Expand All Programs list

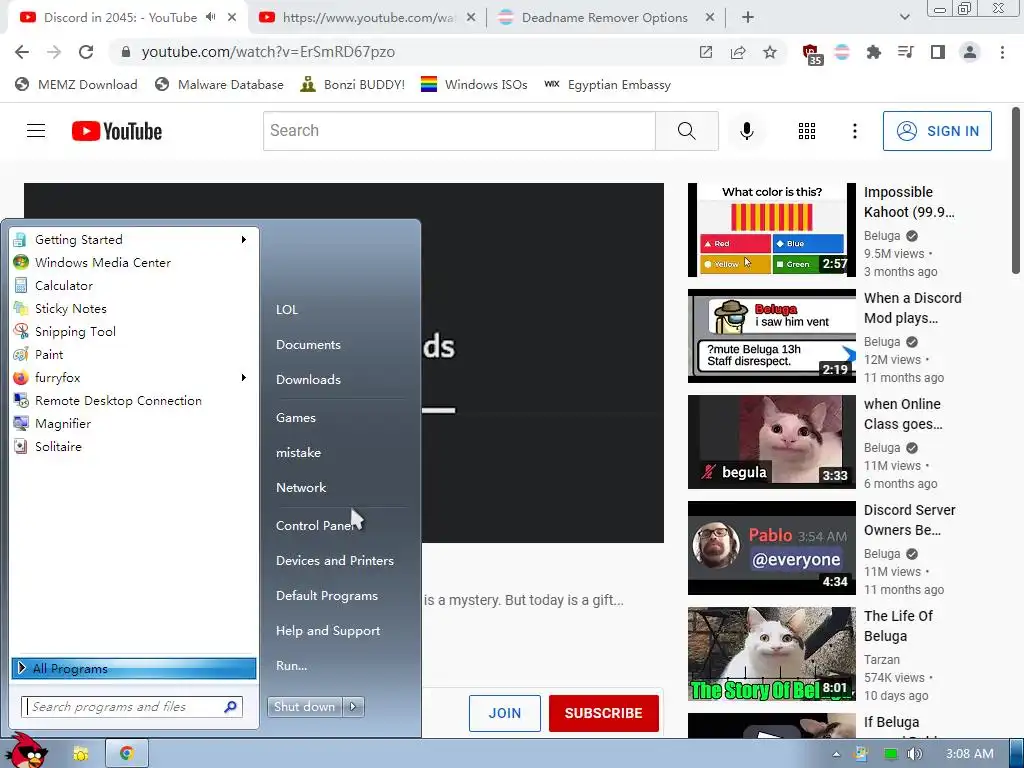click(134, 668)
